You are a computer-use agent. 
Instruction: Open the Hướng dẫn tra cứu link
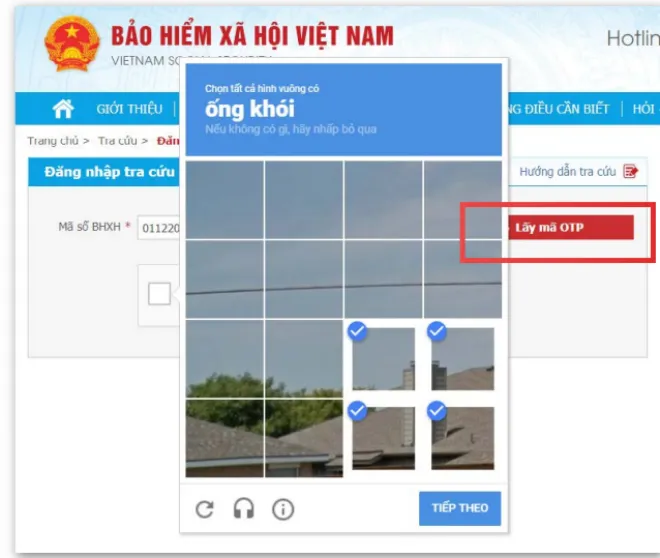[x=567, y=172]
